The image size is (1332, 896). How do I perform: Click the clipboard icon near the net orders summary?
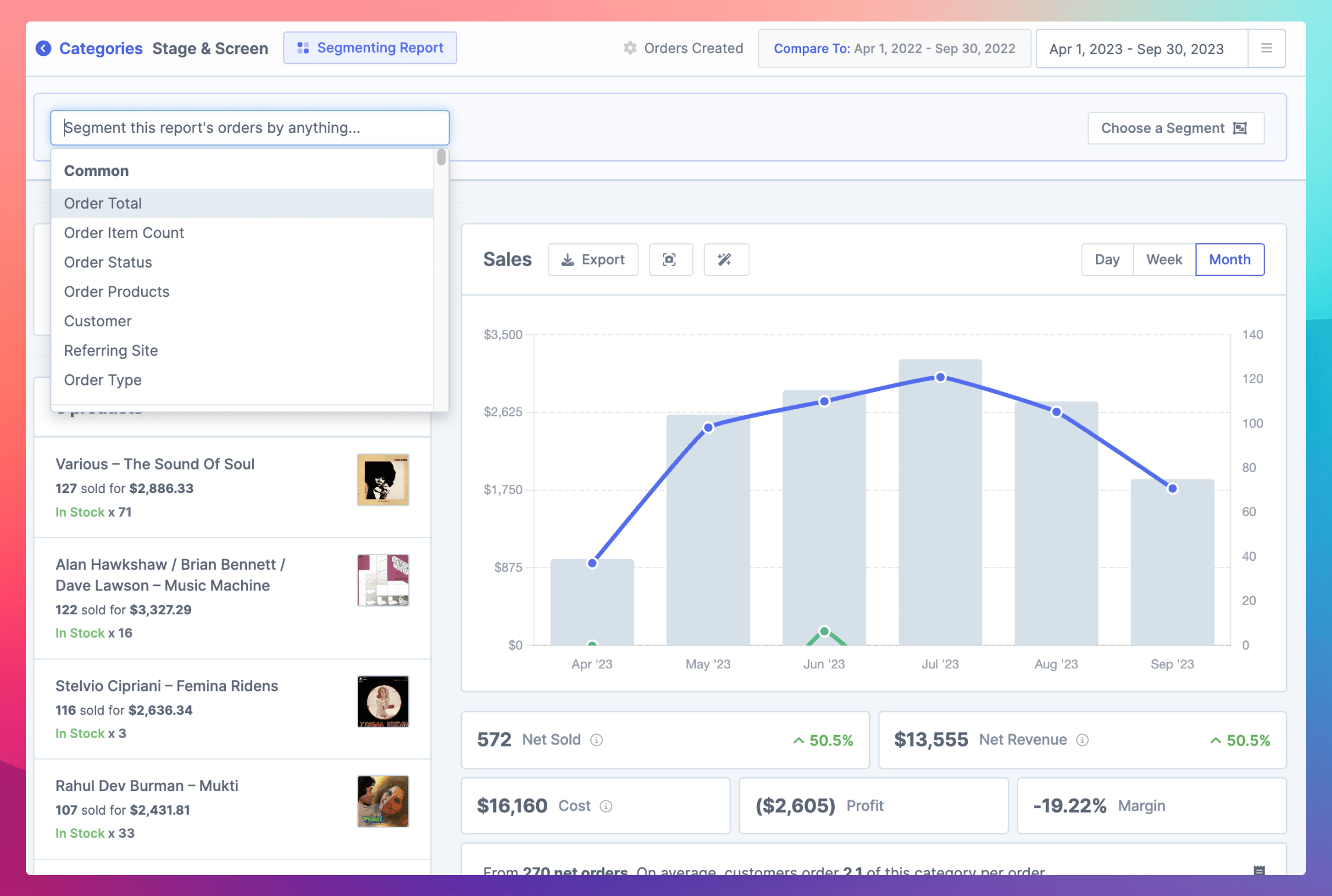(x=1259, y=871)
